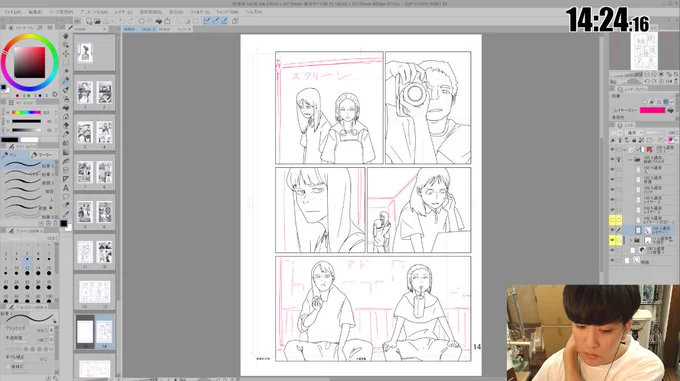Screen dimensions: 680x381
Task: Select the Gradient tool
Action: click(x=65, y=152)
